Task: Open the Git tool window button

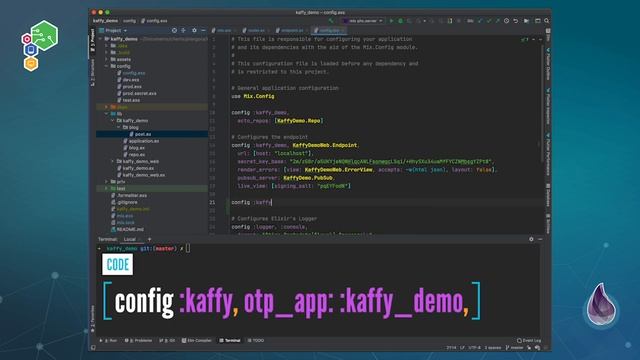Action: 167,340
